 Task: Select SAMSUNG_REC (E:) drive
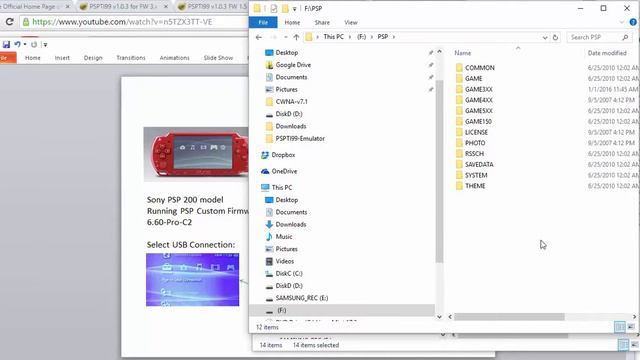coord(302,298)
